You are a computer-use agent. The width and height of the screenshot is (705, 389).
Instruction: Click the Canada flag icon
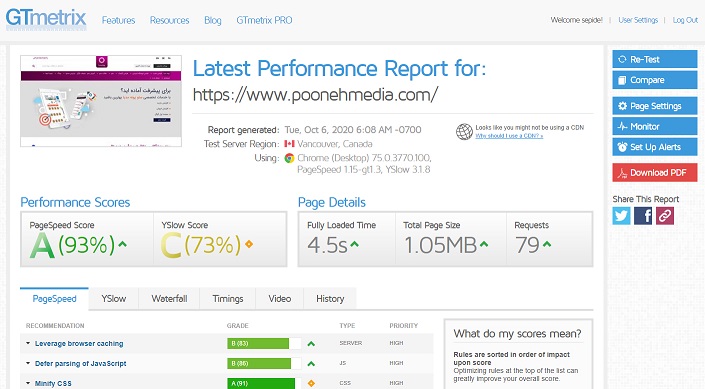[x=290, y=144]
